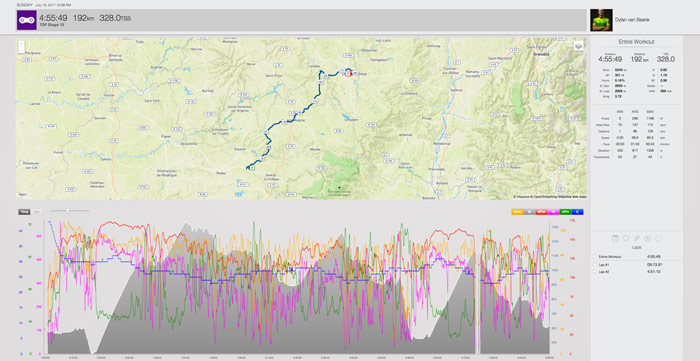
Task: Click the 328.0 TSS value in the header
Action: pyautogui.click(x=115, y=18)
